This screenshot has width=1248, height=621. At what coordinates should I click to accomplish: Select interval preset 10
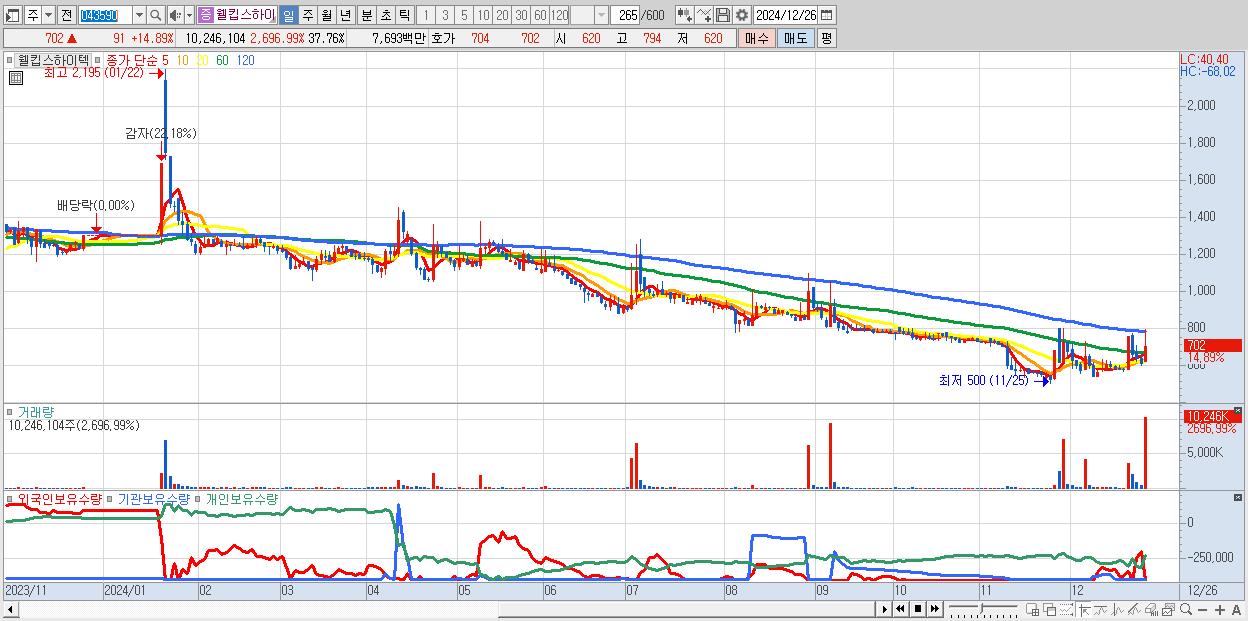(483, 15)
